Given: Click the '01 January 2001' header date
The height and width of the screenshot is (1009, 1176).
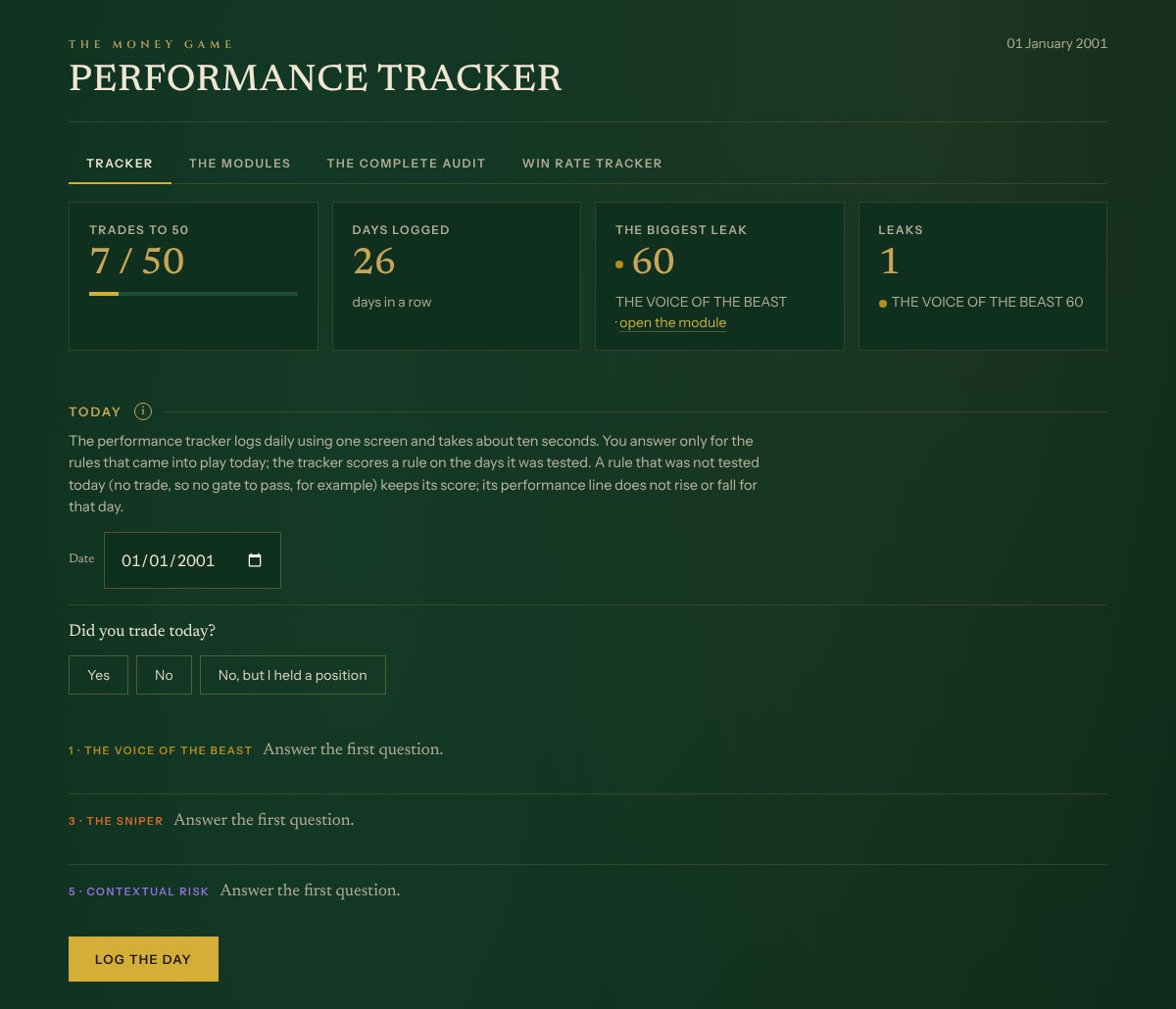Looking at the screenshot, I should (x=1057, y=43).
